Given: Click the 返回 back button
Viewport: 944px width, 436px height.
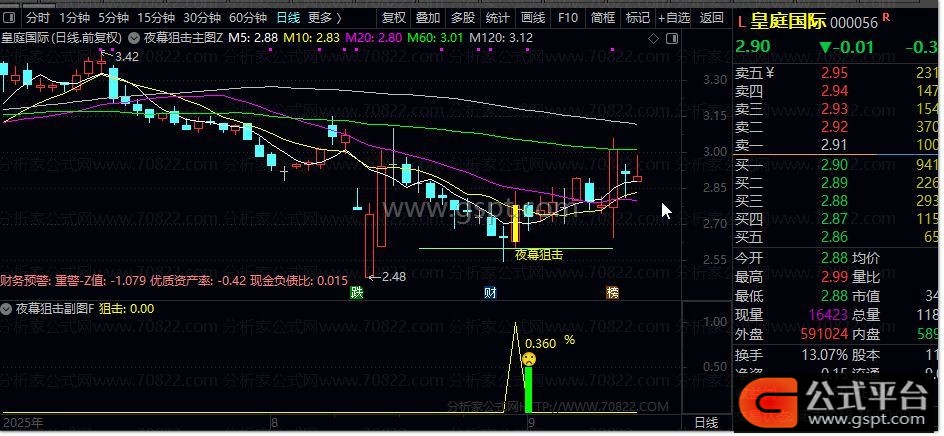Looking at the screenshot, I should 712,17.
